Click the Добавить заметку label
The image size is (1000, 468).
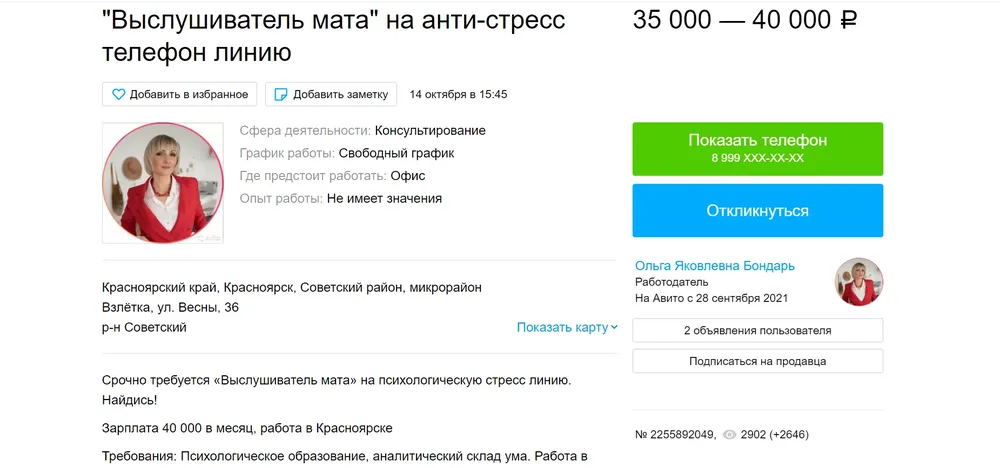(x=340, y=94)
